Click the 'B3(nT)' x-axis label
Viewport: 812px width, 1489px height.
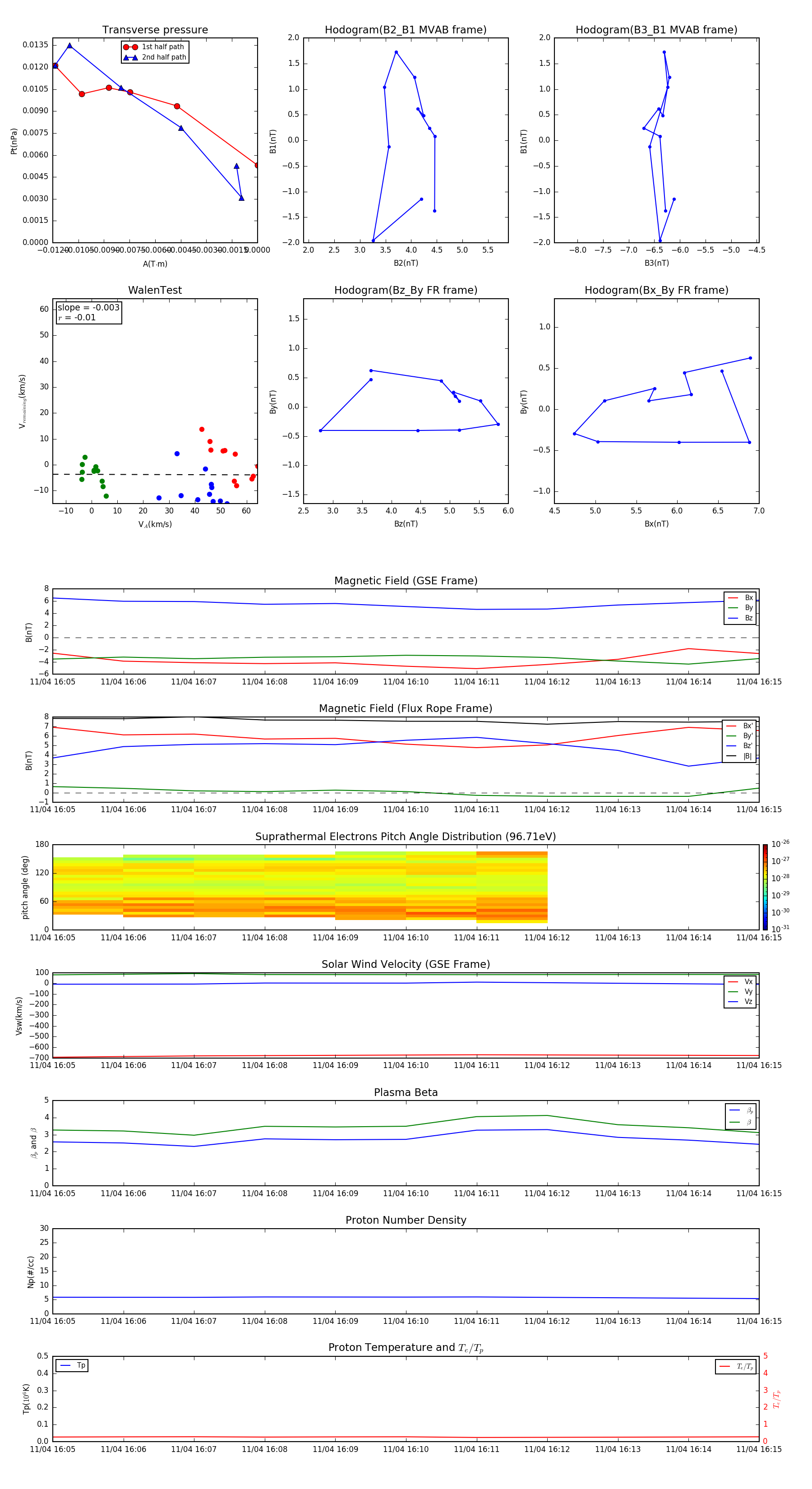[656, 263]
